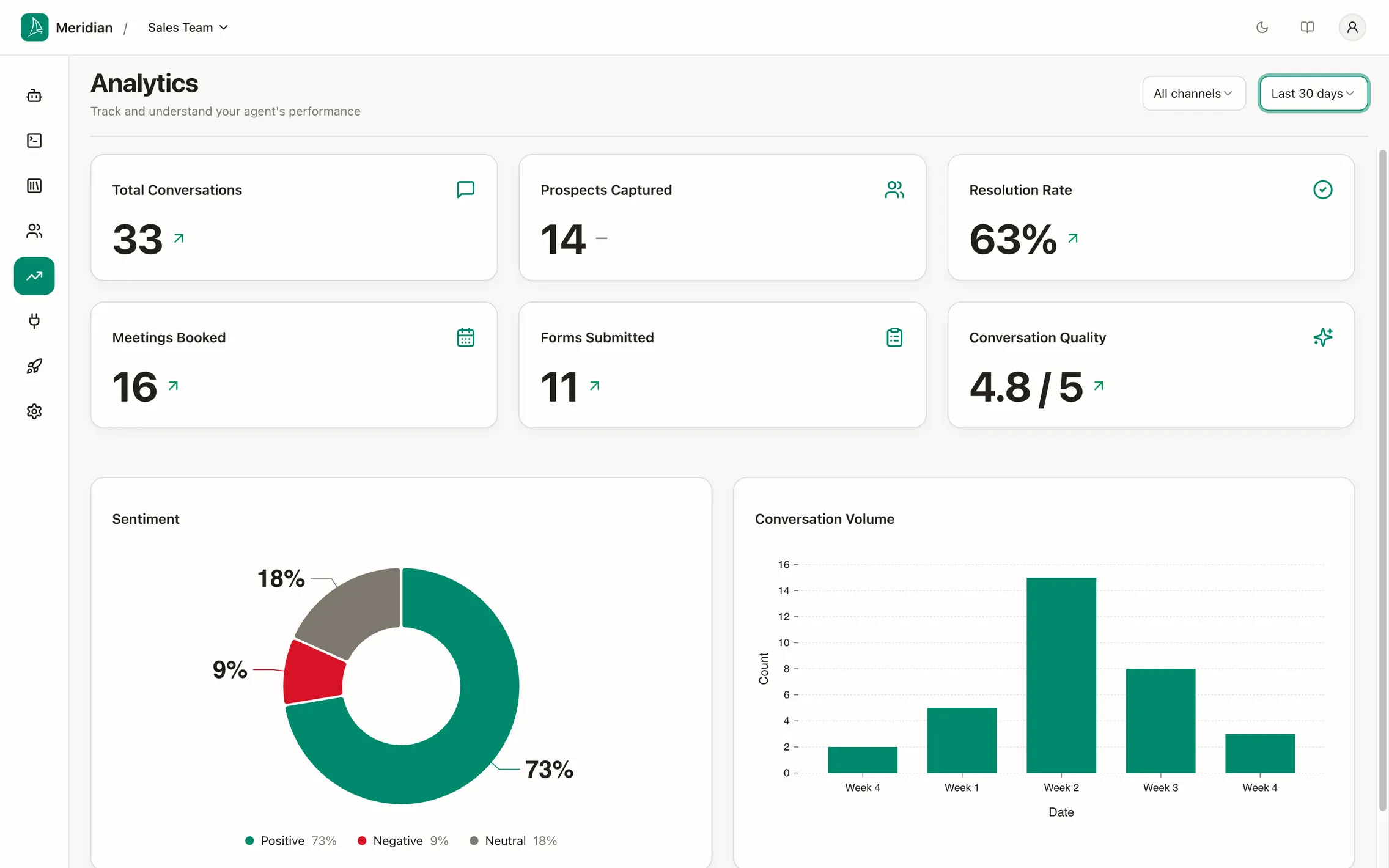Click the Conversation Volume card title
This screenshot has height=868, width=1389.
[824, 519]
